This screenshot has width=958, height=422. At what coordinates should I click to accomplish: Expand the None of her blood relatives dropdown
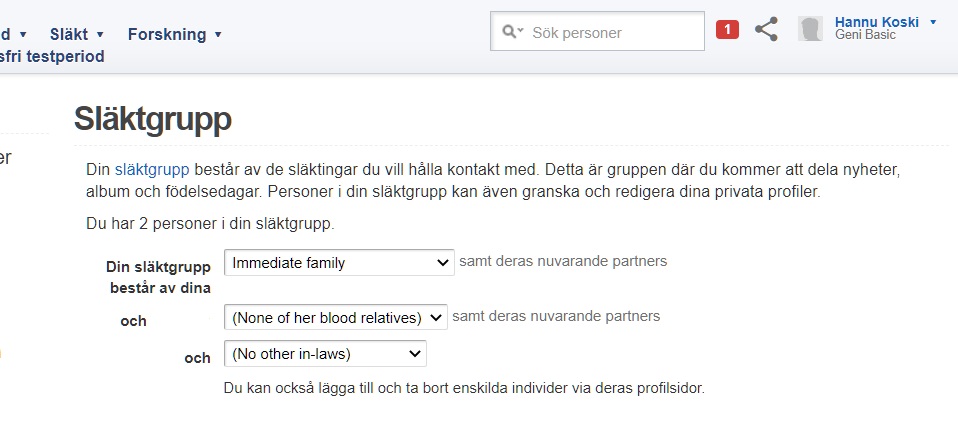[x=335, y=318]
